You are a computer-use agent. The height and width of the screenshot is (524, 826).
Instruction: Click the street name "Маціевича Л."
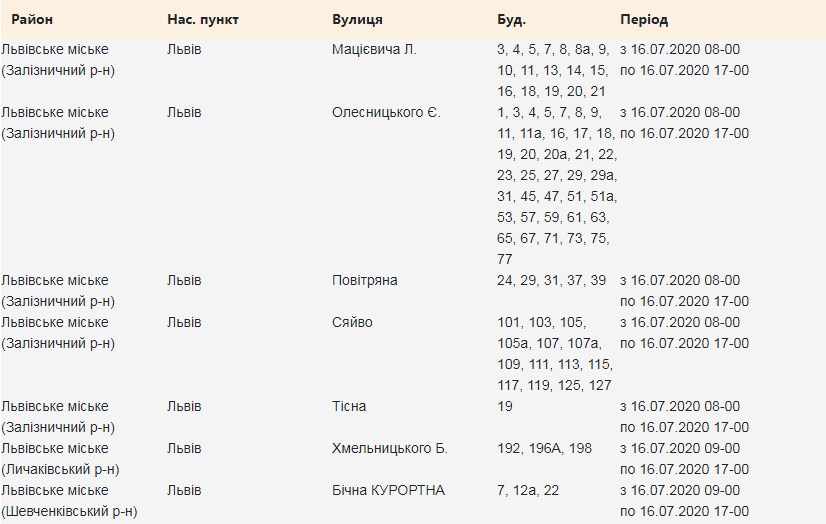[x=374, y=49]
